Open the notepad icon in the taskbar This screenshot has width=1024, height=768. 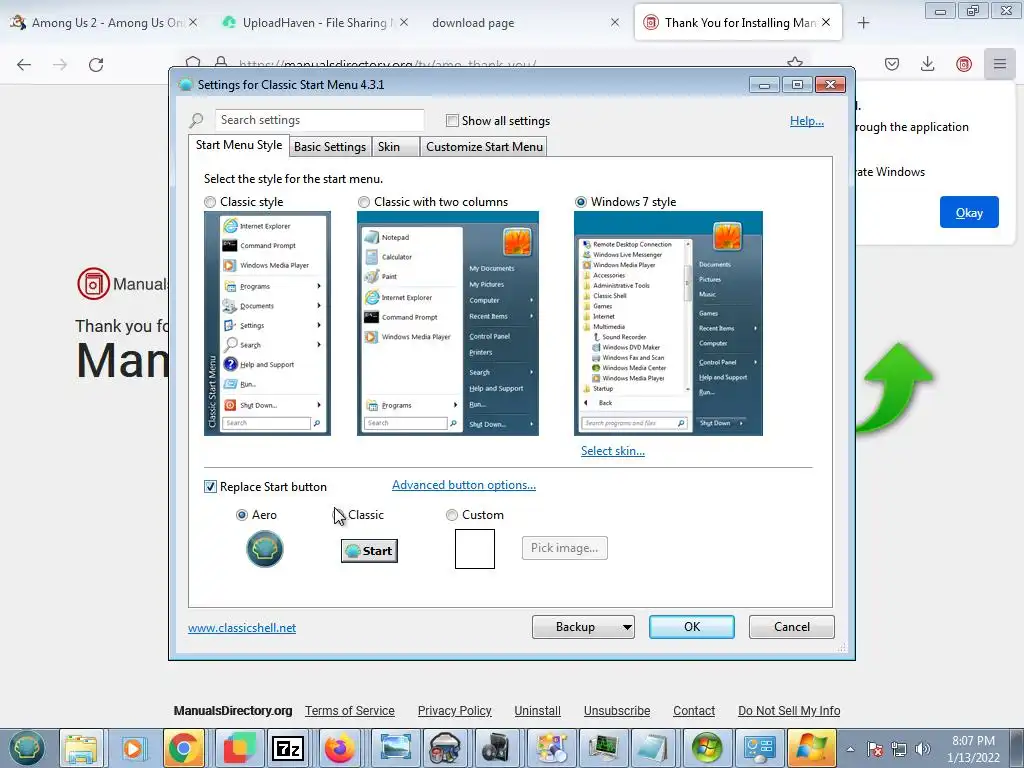point(654,748)
